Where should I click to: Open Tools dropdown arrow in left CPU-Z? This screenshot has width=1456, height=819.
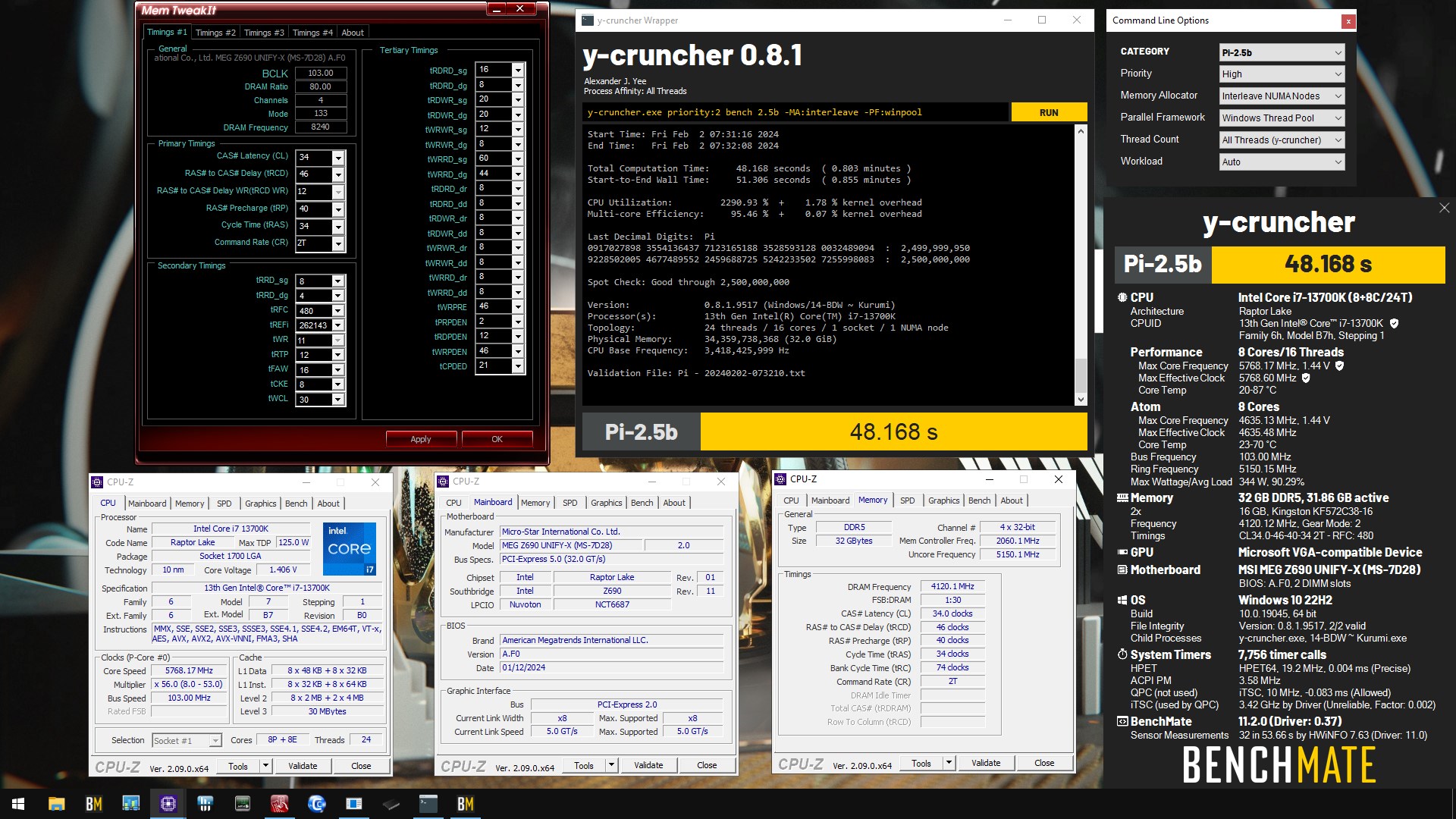pyautogui.click(x=265, y=766)
